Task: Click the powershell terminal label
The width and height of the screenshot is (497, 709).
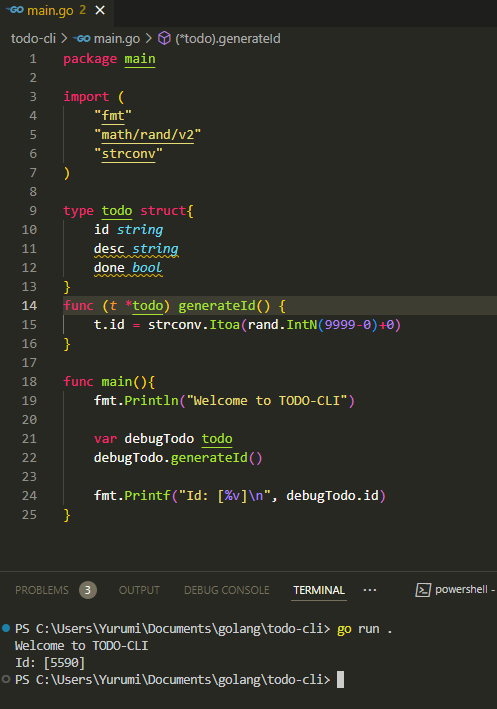Action: [x=461, y=589]
